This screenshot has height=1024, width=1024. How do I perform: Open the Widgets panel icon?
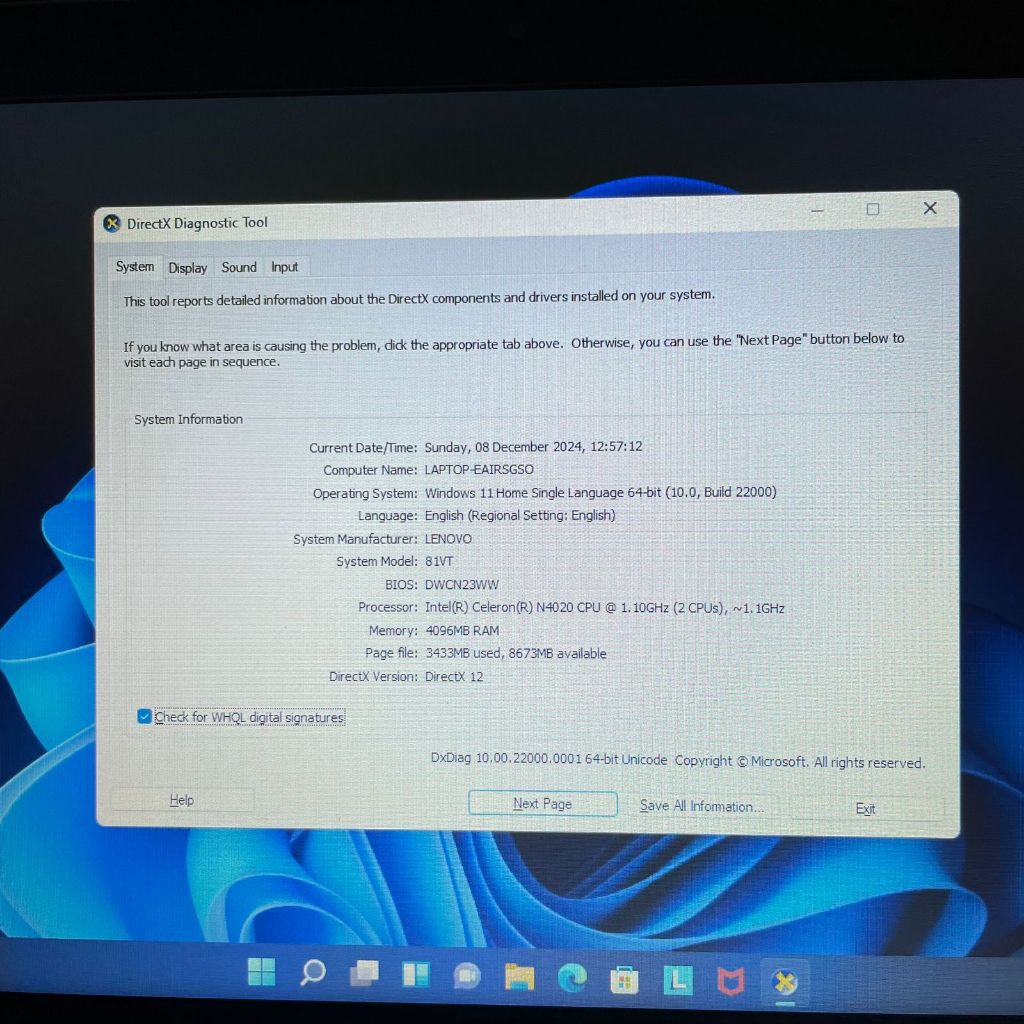click(x=415, y=975)
